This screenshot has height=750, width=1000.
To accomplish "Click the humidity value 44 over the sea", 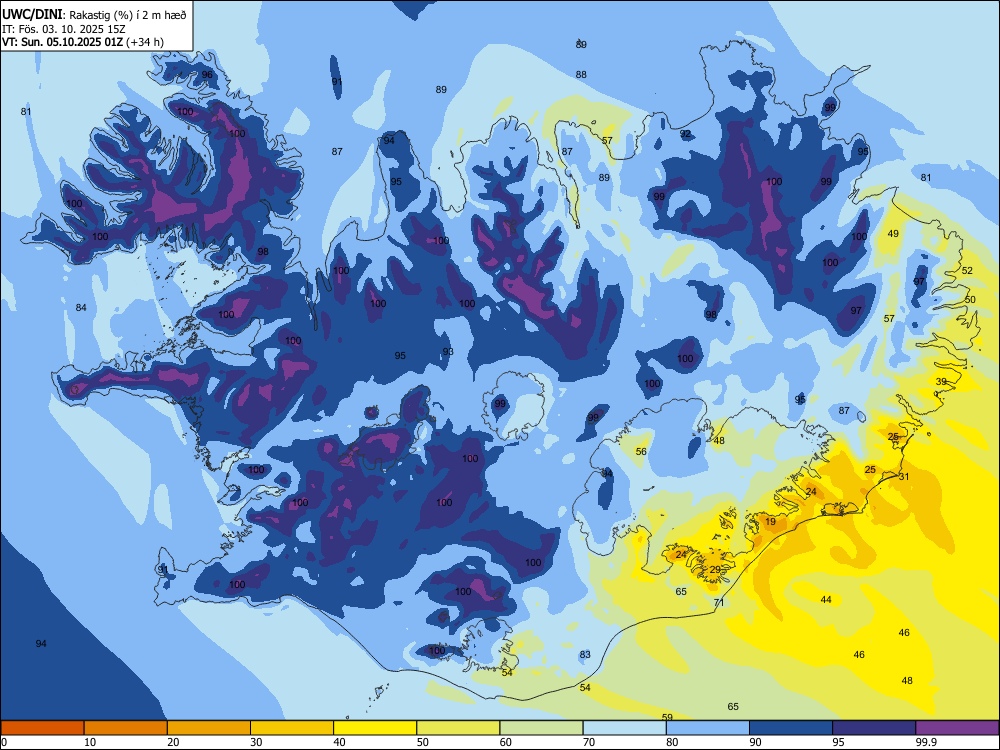I will pyautogui.click(x=826, y=599).
